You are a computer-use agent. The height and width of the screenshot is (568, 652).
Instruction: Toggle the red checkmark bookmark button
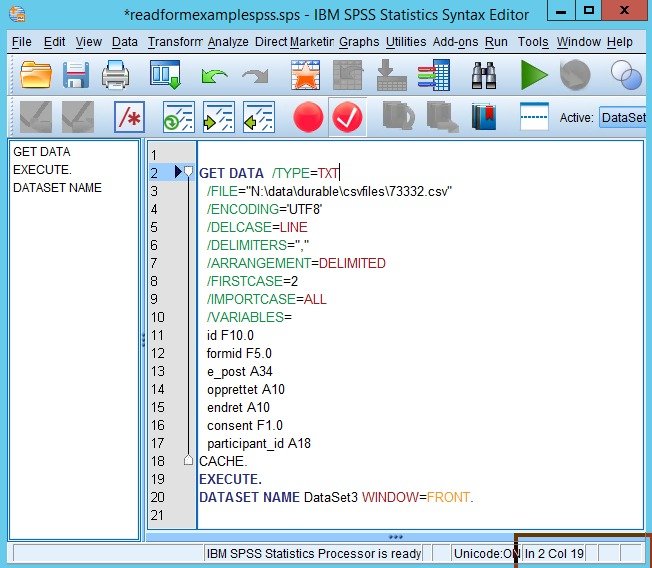347,117
